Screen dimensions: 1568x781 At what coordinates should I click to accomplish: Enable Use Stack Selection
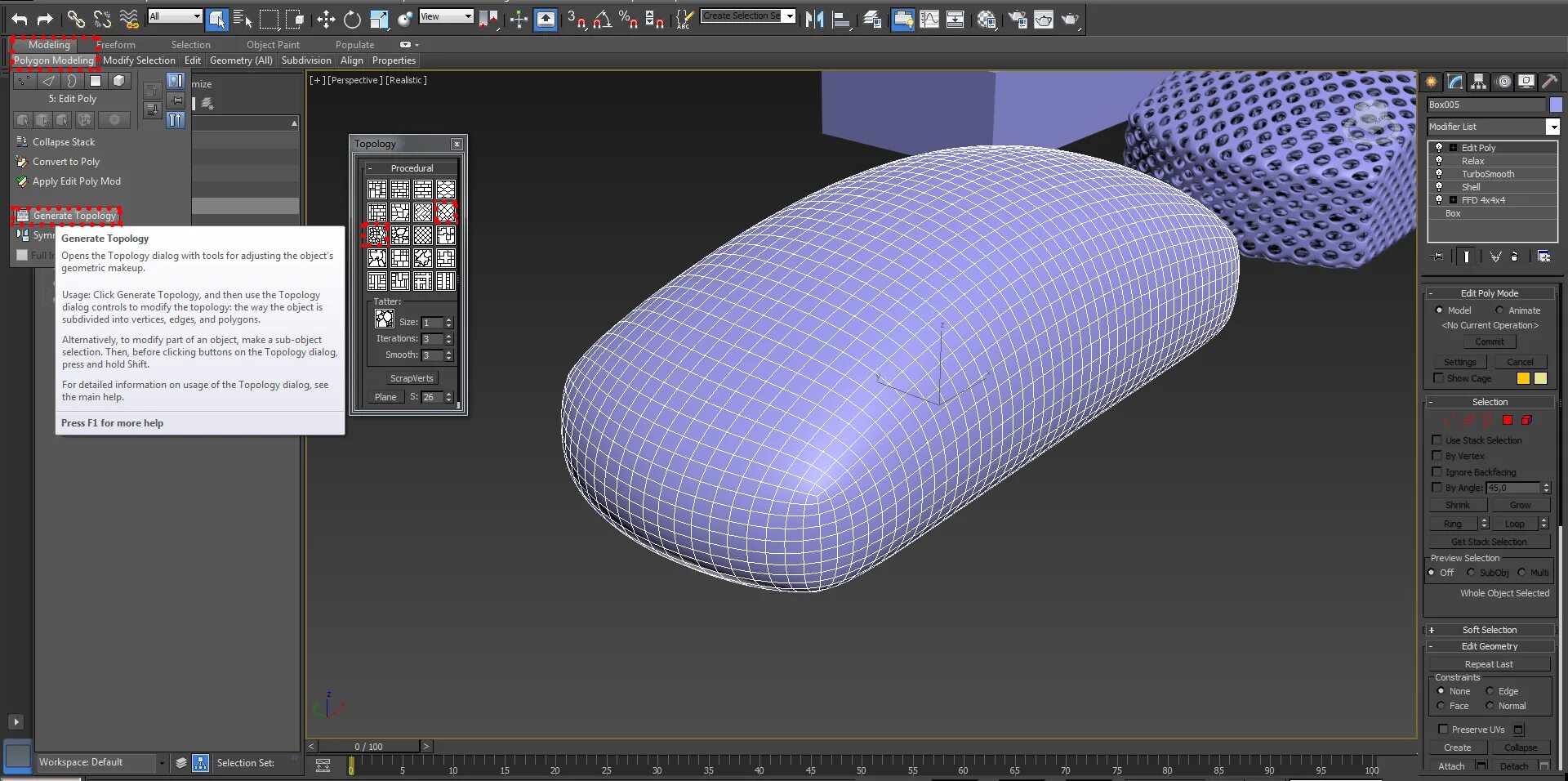coord(1437,440)
